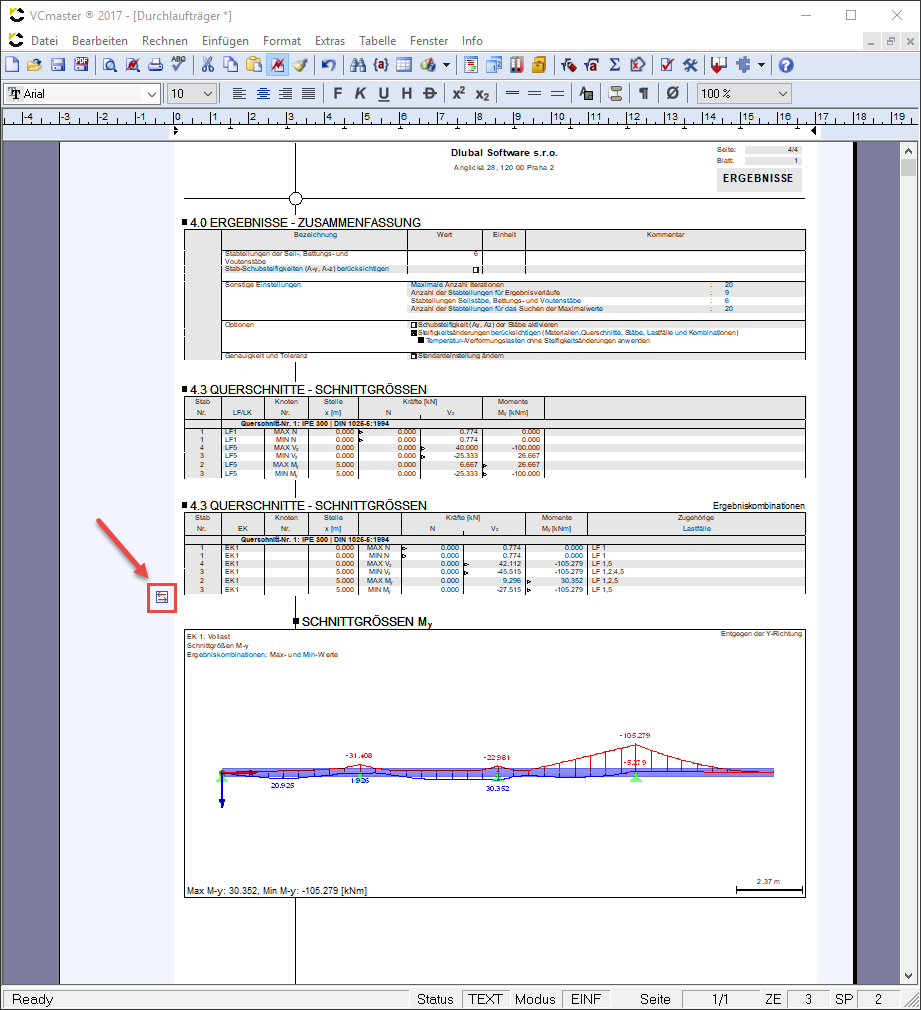The height and width of the screenshot is (1010, 921).
Task: Open VCmaster help with the question mark icon
Action: [x=786, y=63]
